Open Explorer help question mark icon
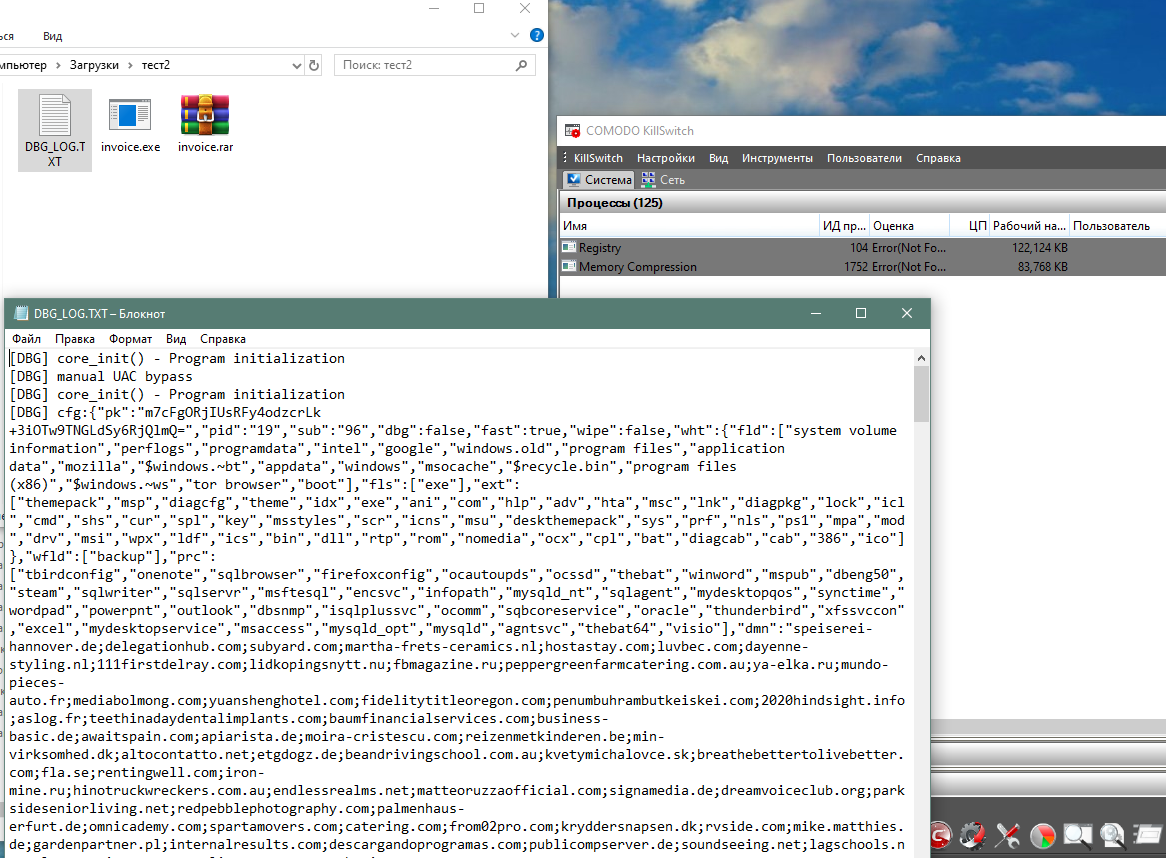Image resolution: width=1166 pixels, height=858 pixels. [536, 35]
